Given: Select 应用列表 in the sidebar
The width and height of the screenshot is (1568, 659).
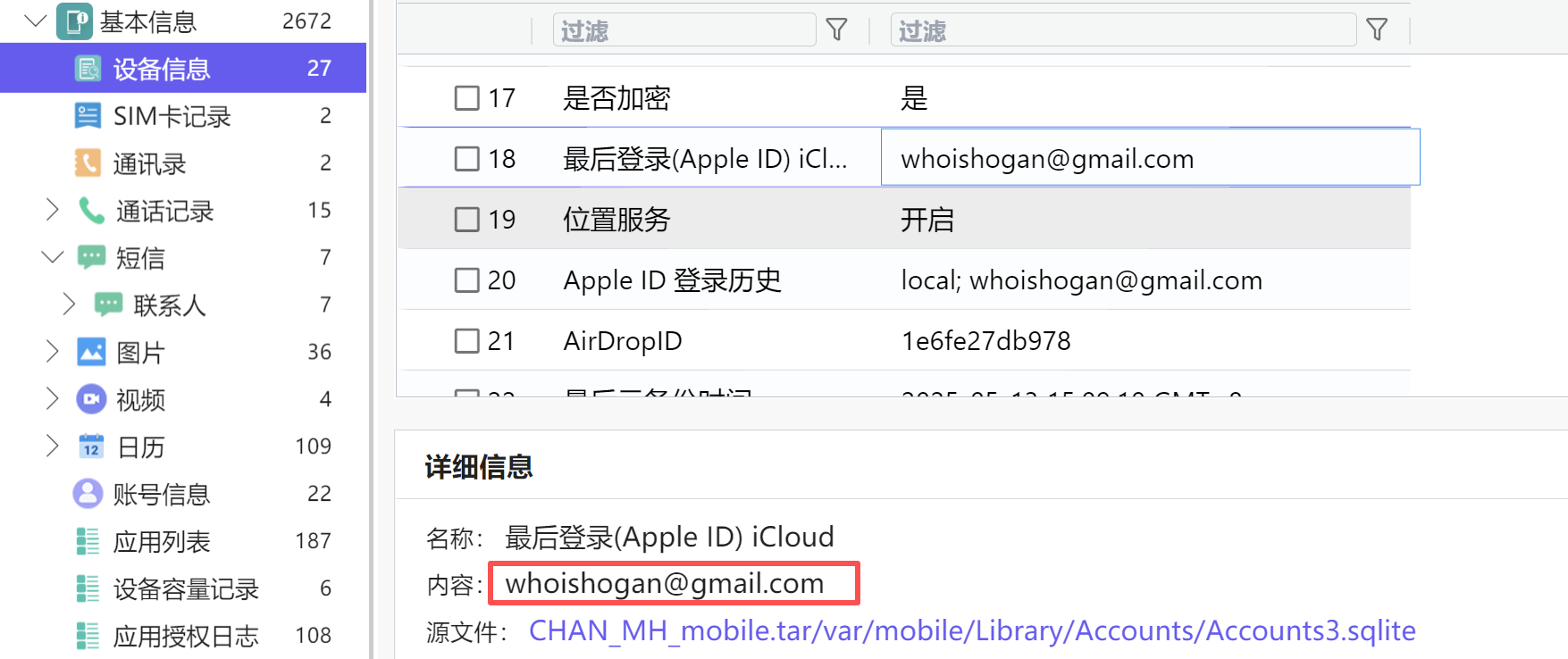Looking at the screenshot, I should tap(162, 541).
